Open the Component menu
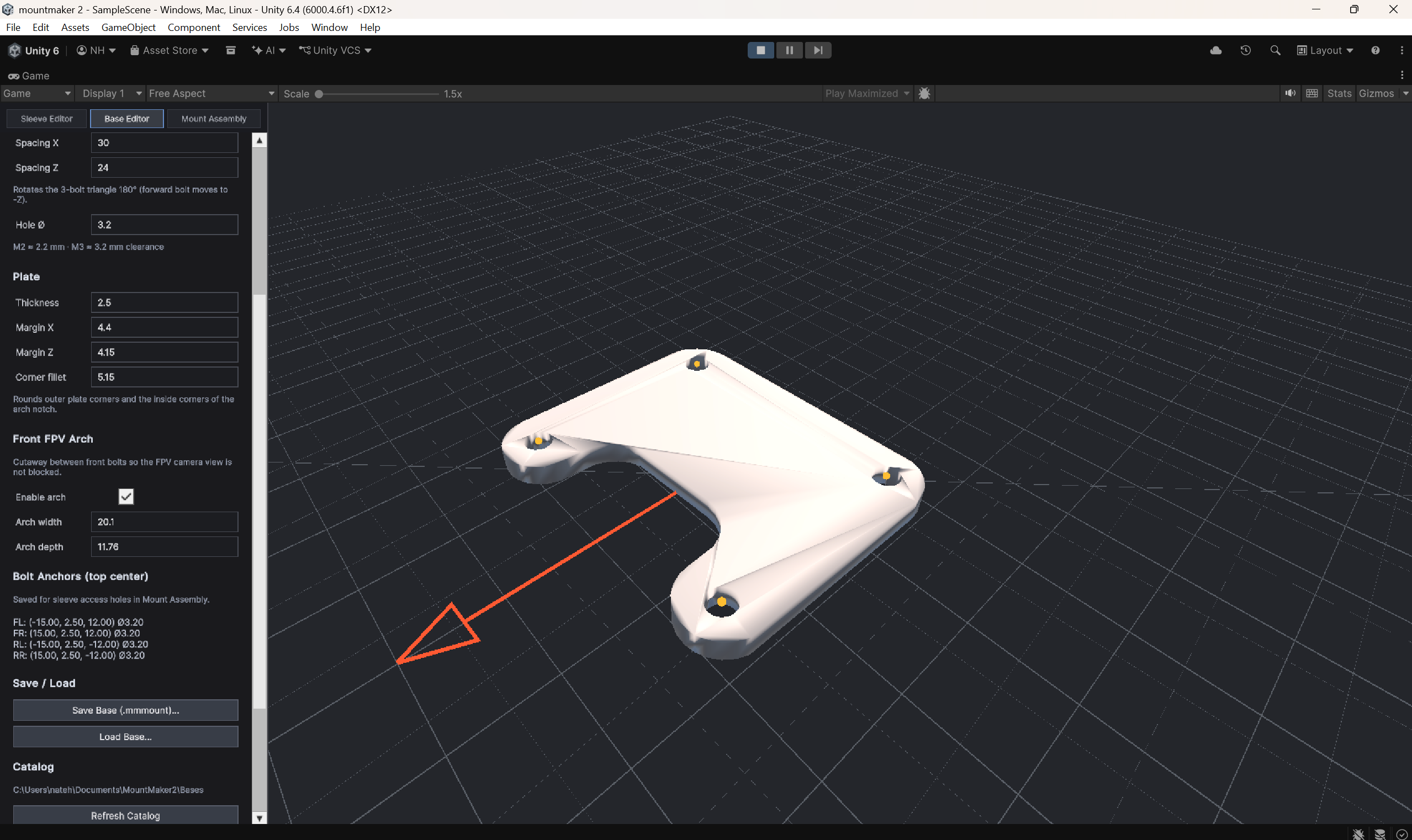This screenshot has height=840, width=1412. click(194, 27)
